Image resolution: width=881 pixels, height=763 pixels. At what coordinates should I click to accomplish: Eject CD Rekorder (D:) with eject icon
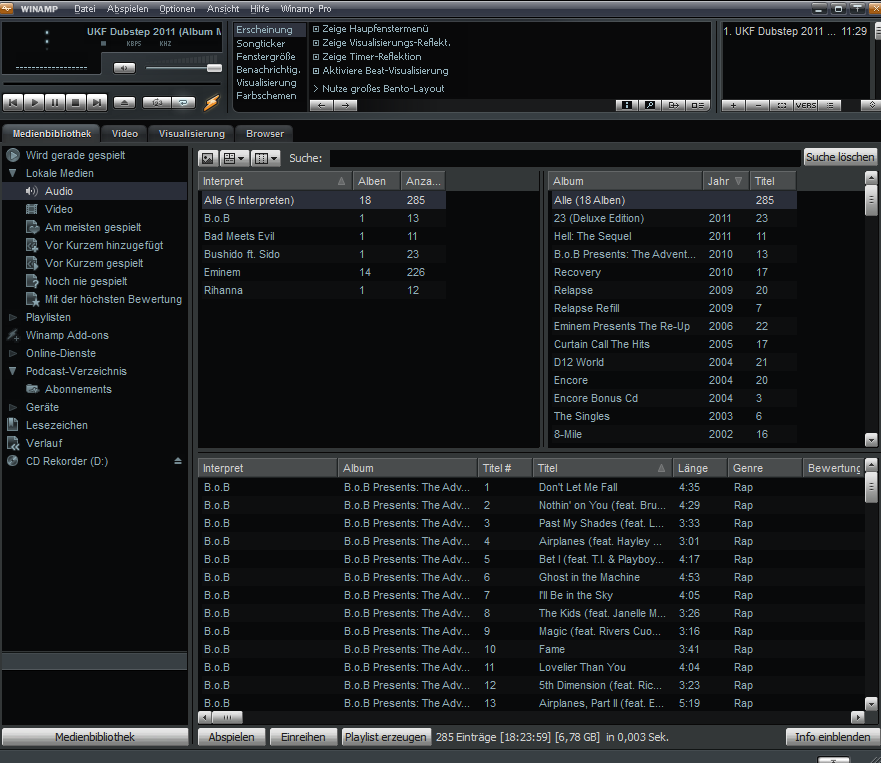[x=178, y=461]
